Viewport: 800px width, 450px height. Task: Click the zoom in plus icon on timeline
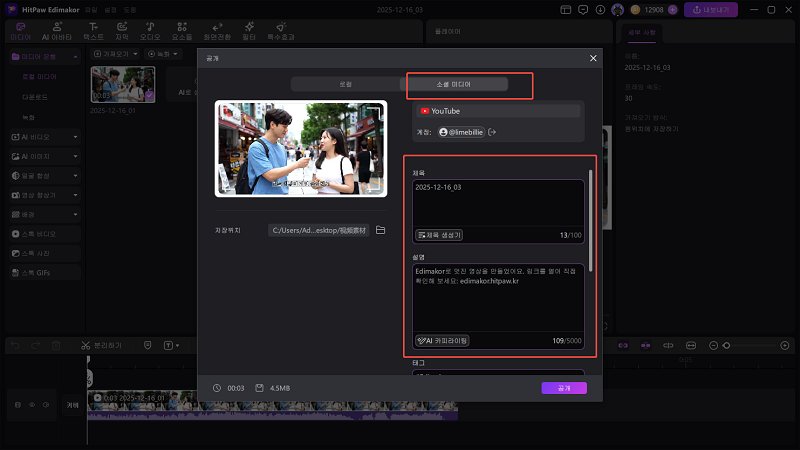(x=785, y=345)
